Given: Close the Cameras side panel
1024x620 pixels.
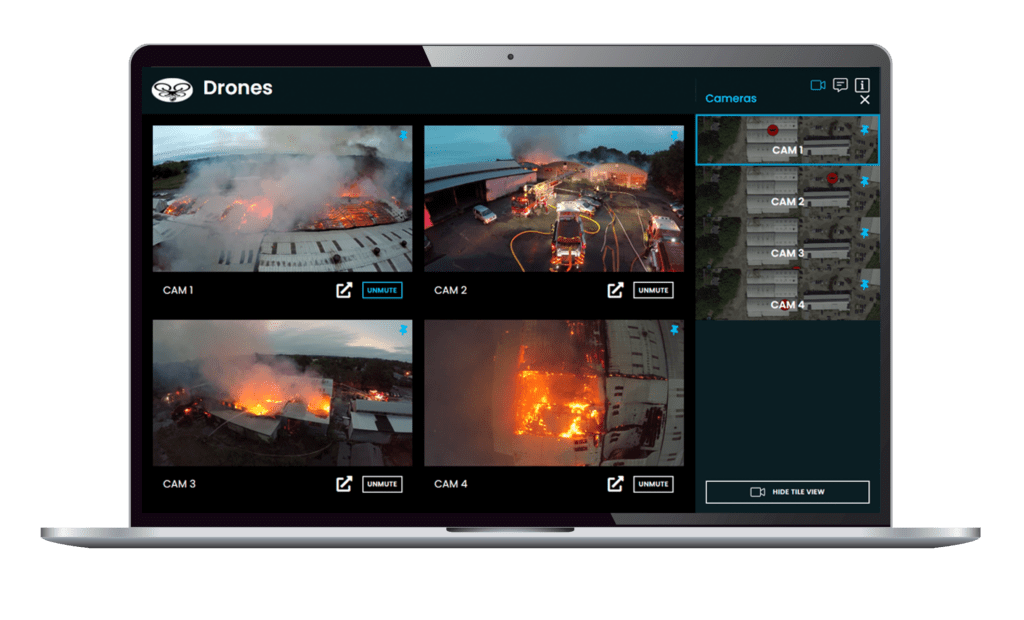Looking at the screenshot, I should click(865, 100).
